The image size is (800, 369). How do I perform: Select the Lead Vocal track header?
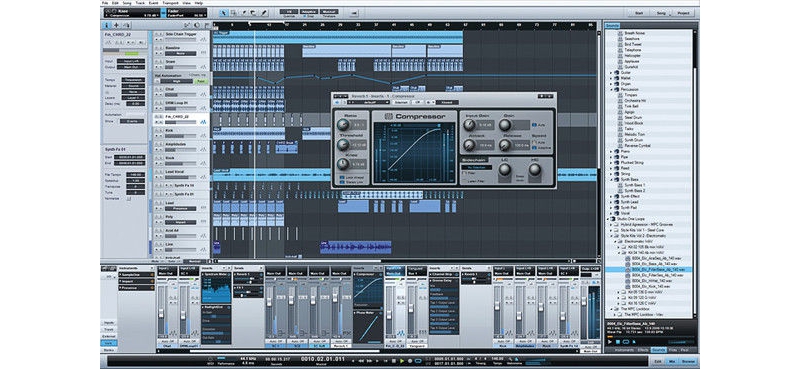[x=181, y=174]
